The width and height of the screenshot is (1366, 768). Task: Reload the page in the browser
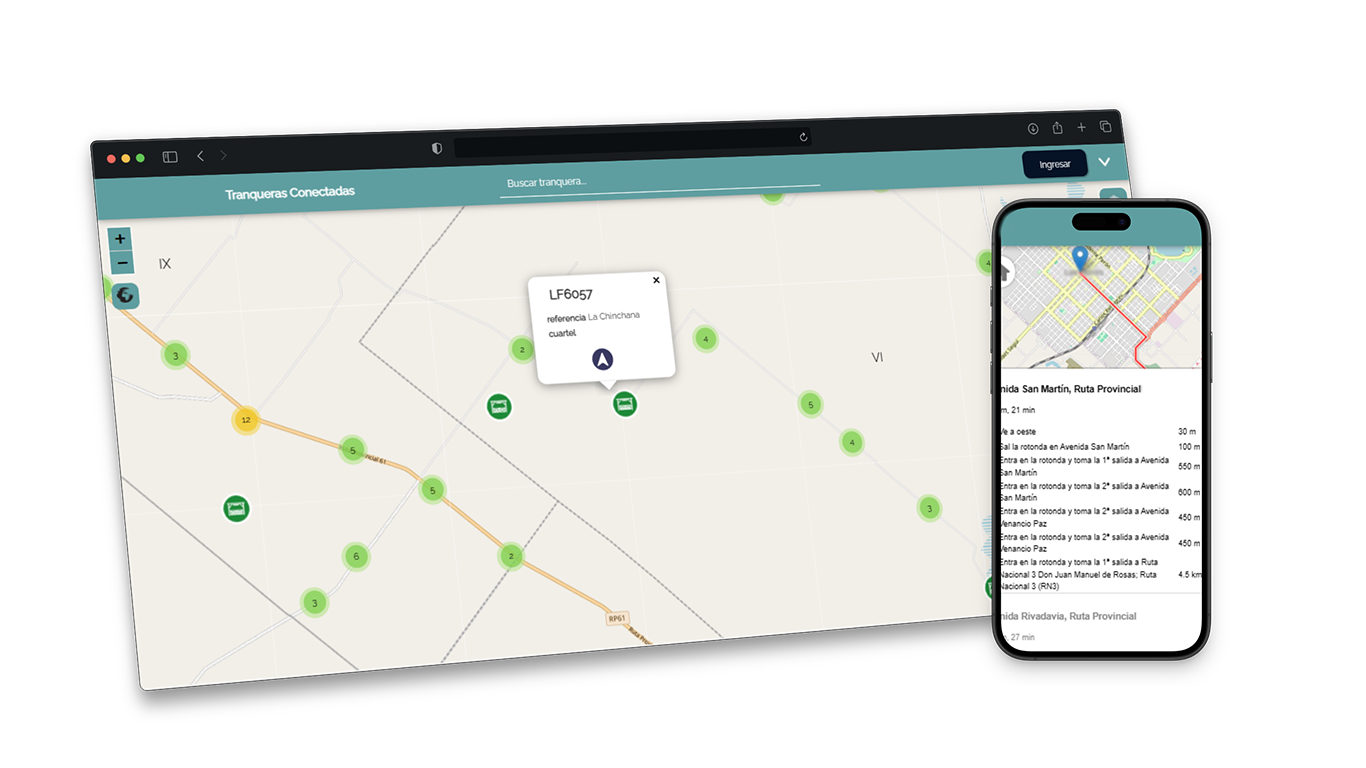(x=803, y=137)
